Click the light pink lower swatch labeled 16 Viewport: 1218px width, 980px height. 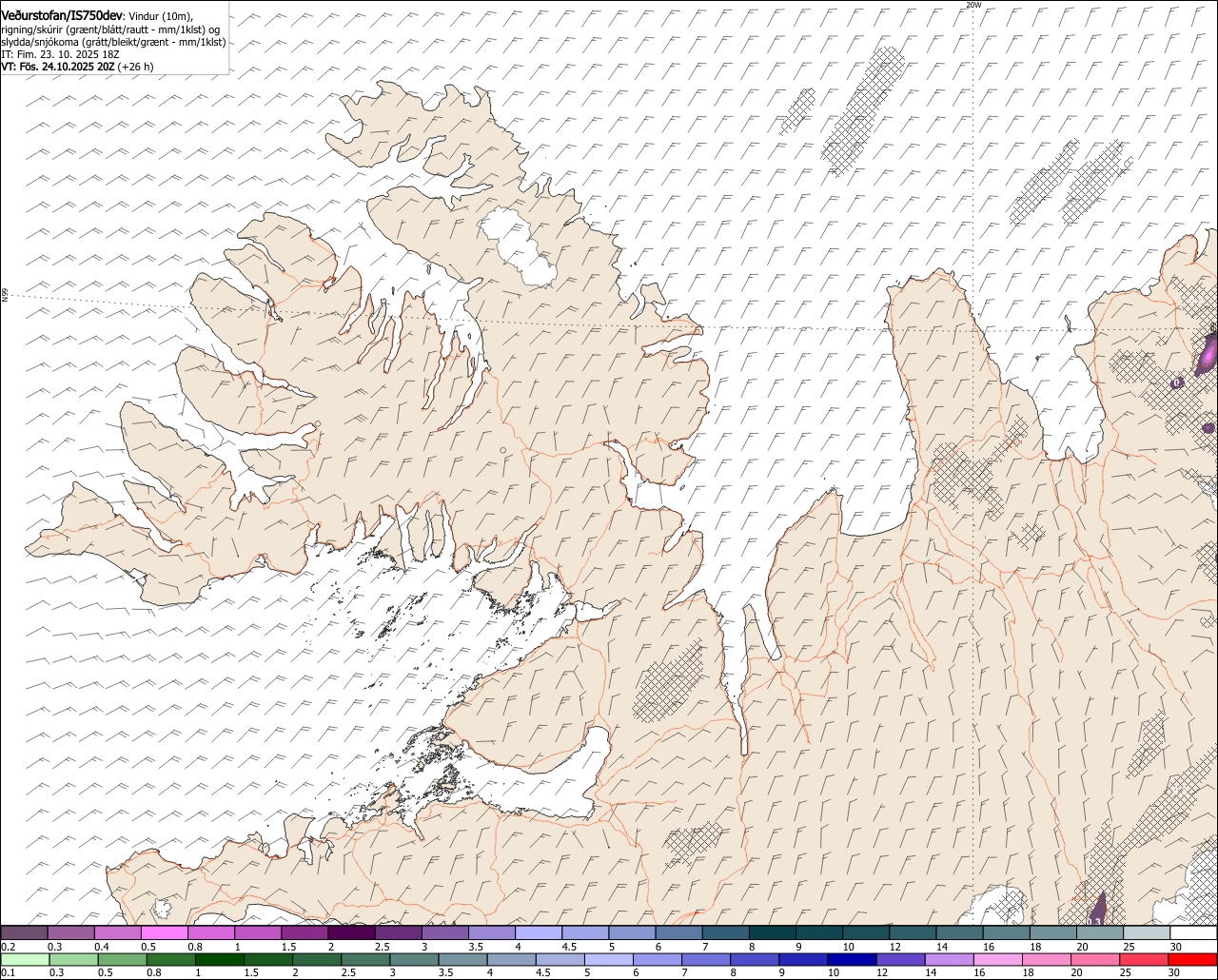point(998,959)
